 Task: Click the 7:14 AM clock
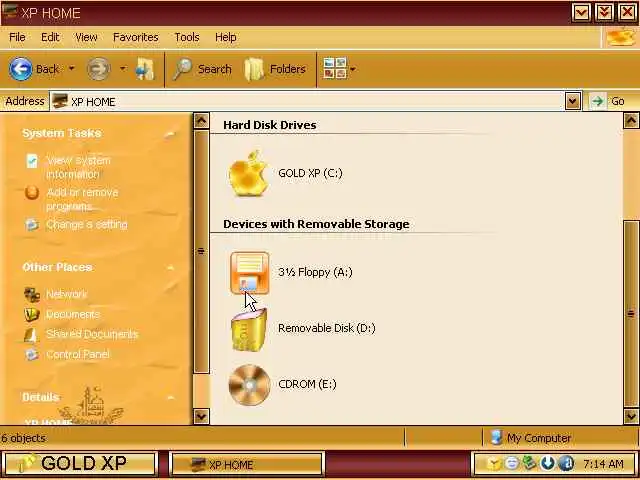click(603, 464)
